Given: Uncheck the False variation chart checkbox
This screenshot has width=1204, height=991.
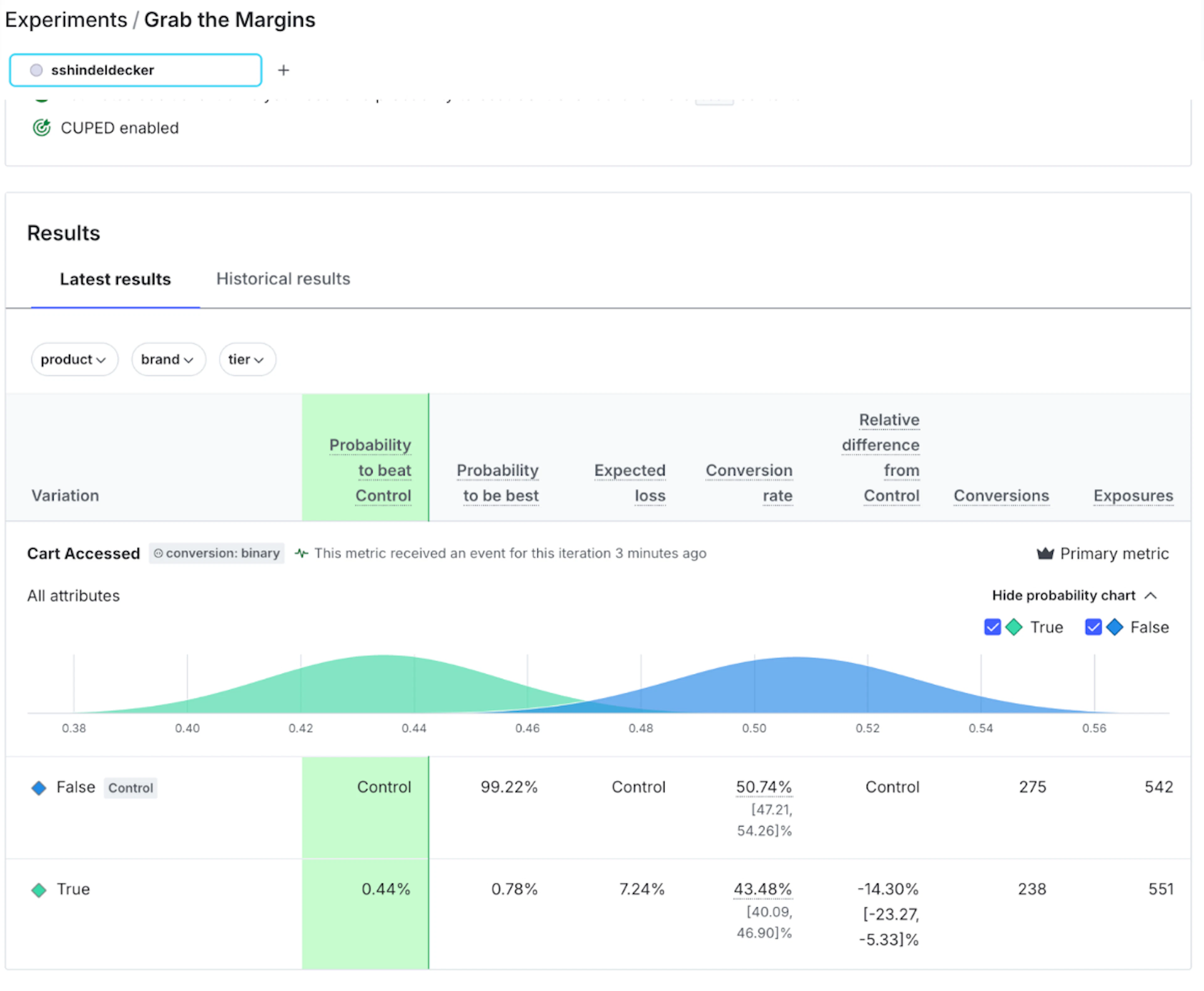Looking at the screenshot, I should click(x=1093, y=627).
